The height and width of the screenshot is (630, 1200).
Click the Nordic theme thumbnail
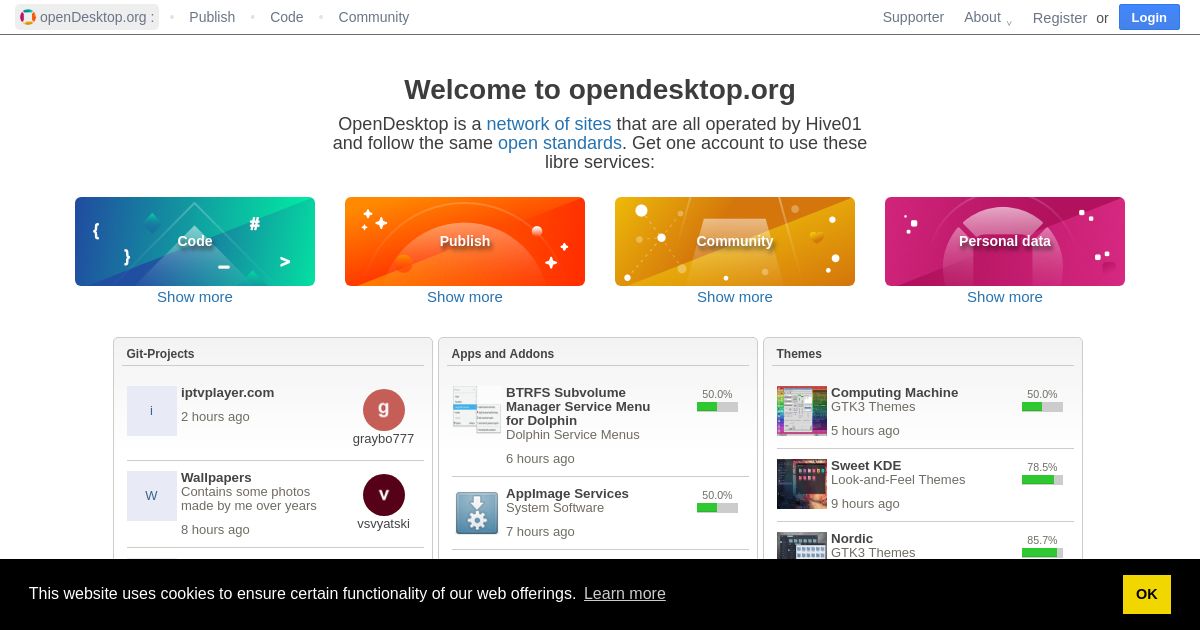click(802, 546)
